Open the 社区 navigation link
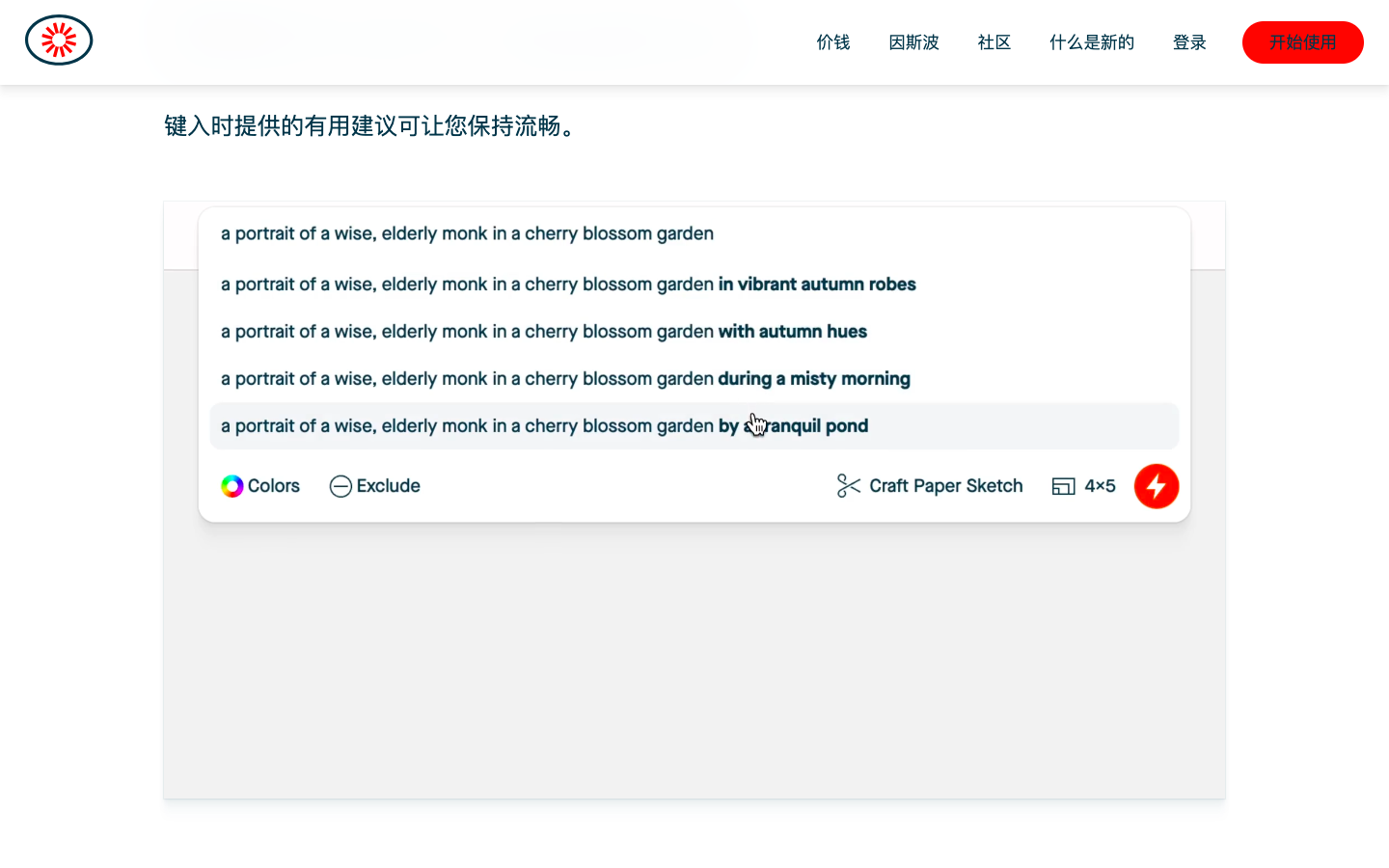Screen dimensions: 1389x868 [x=994, y=42]
